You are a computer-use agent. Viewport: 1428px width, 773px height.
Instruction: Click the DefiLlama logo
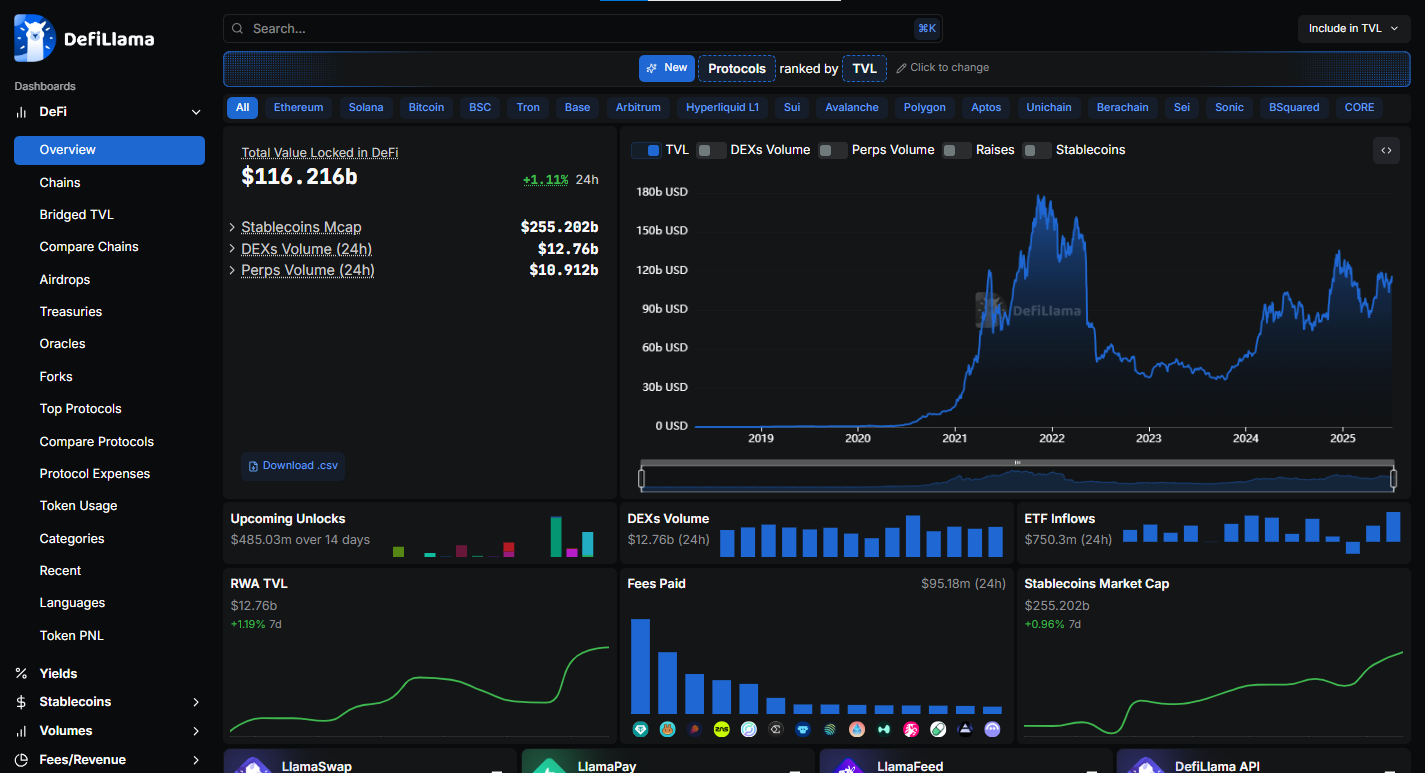tap(84, 38)
